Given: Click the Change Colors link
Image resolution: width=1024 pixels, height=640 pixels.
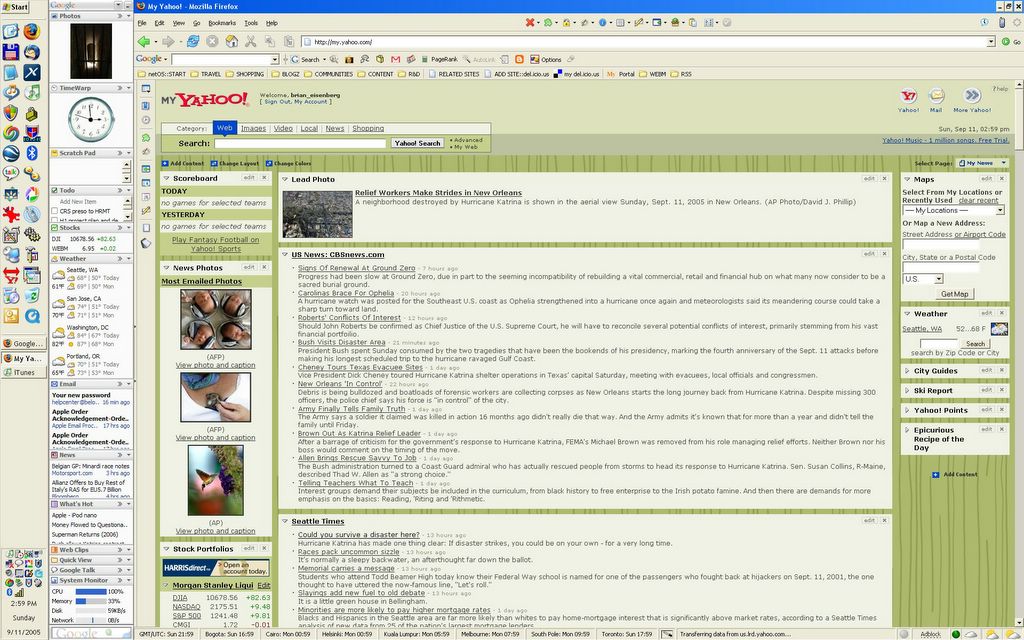Looking at the screenshot, I should 288,163.
